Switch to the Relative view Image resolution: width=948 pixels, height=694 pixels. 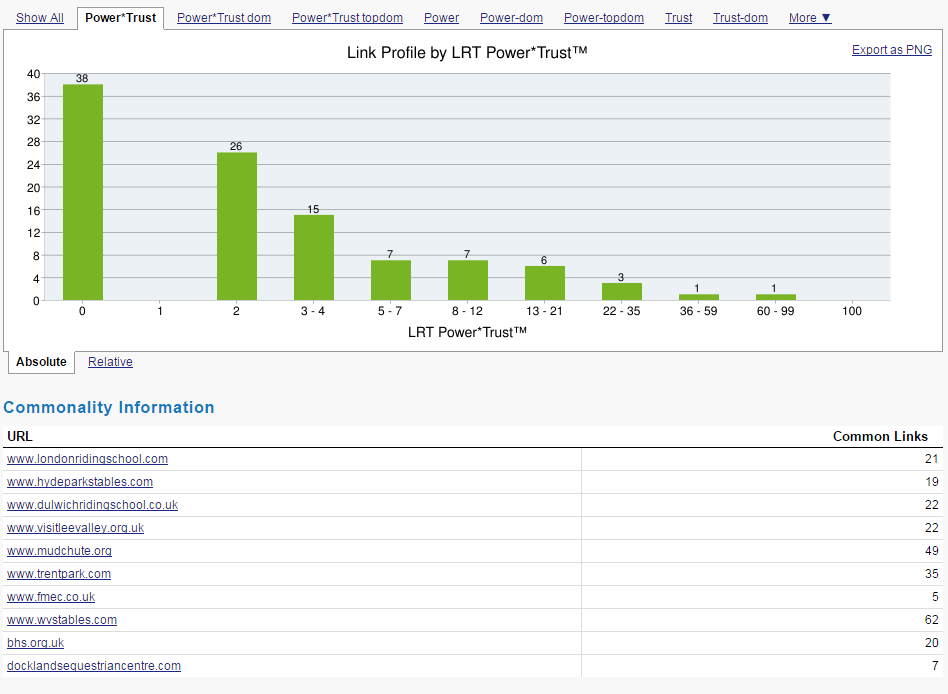[x=110, y=362]
